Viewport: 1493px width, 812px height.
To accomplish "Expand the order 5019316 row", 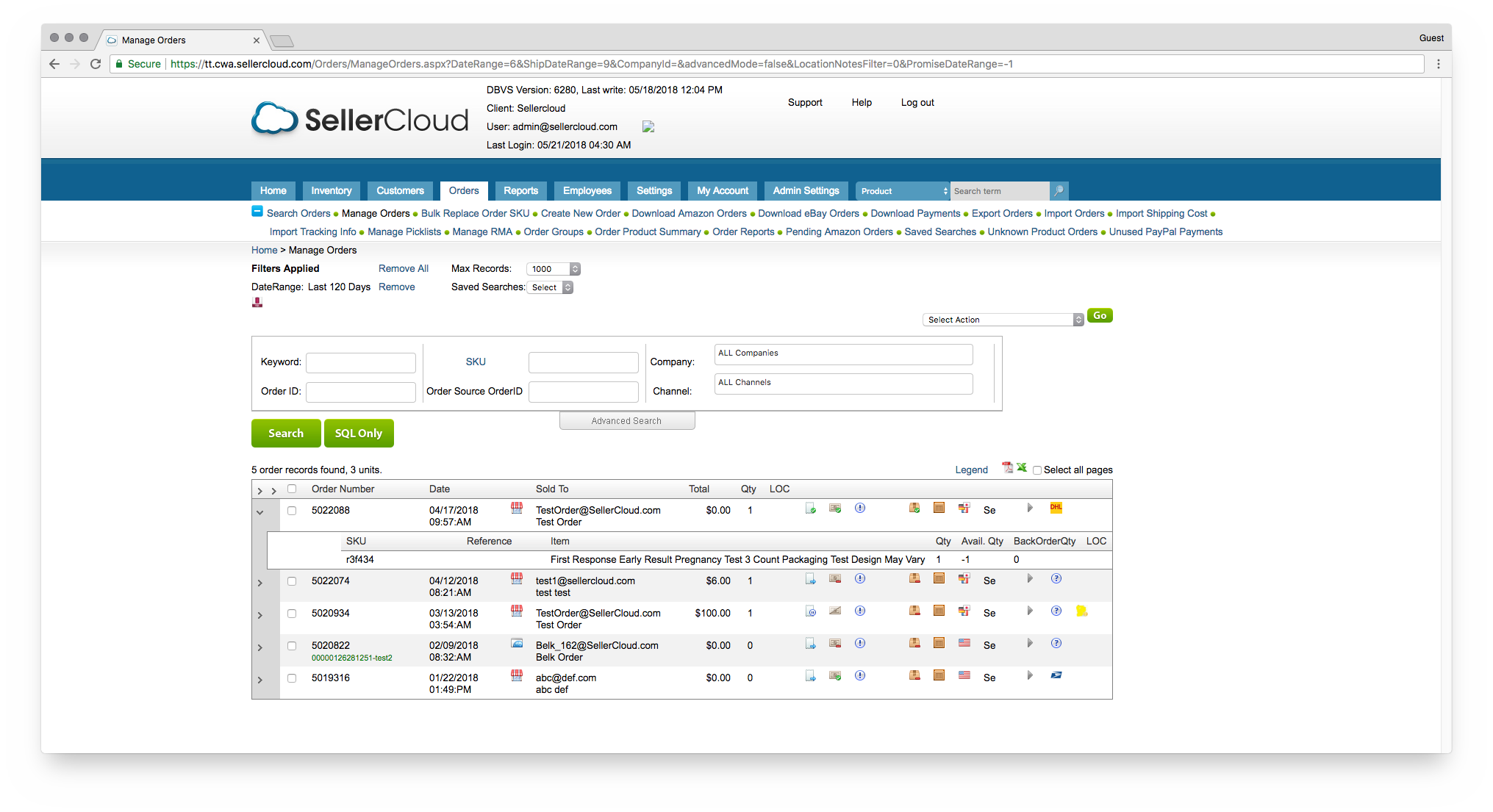I will click(x=259, y=680).
